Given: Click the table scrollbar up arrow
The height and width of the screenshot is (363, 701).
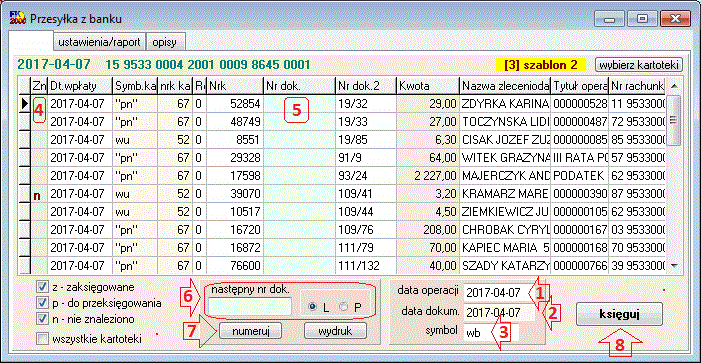Looking at the screenshot, I should pos(674,85).
